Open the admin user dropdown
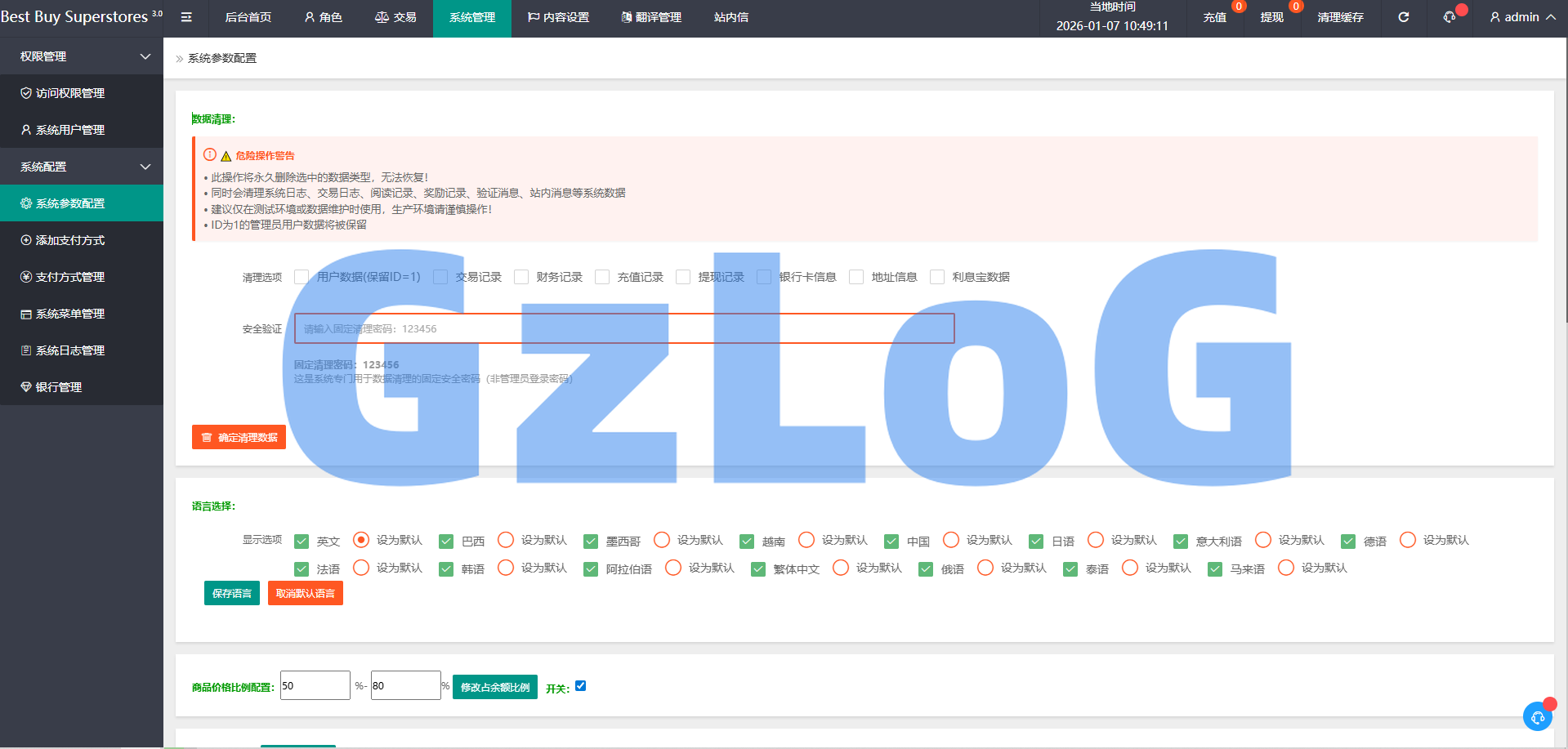The image size is (1568, 749). click(1521, 17)
